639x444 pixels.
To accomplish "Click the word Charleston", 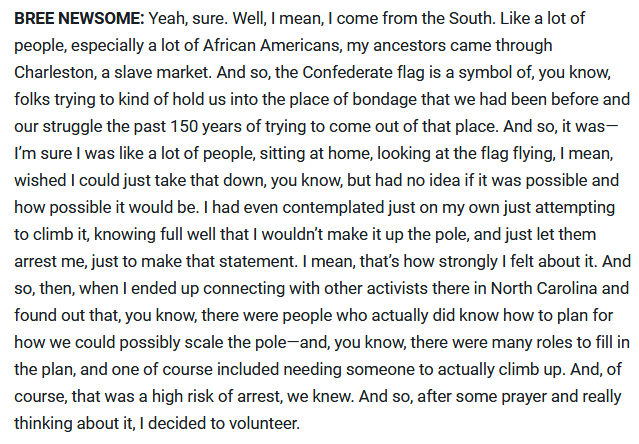I will [57, 70].
